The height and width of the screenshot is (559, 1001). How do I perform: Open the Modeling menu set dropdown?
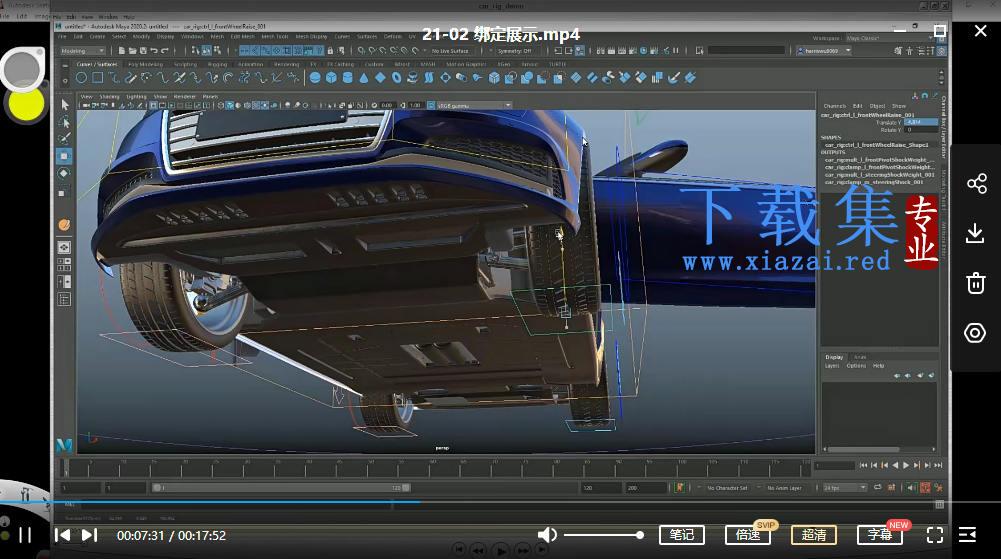coord(82,50)
